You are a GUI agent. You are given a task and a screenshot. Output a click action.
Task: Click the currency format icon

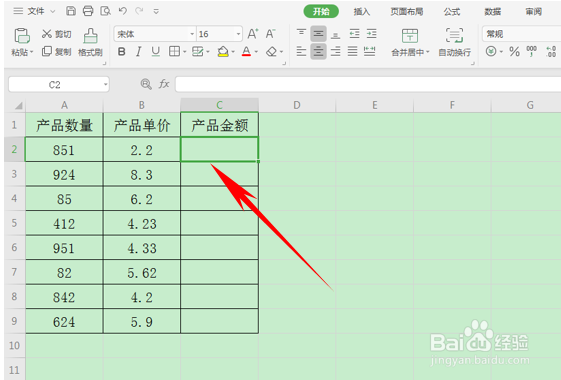[491, 52]
